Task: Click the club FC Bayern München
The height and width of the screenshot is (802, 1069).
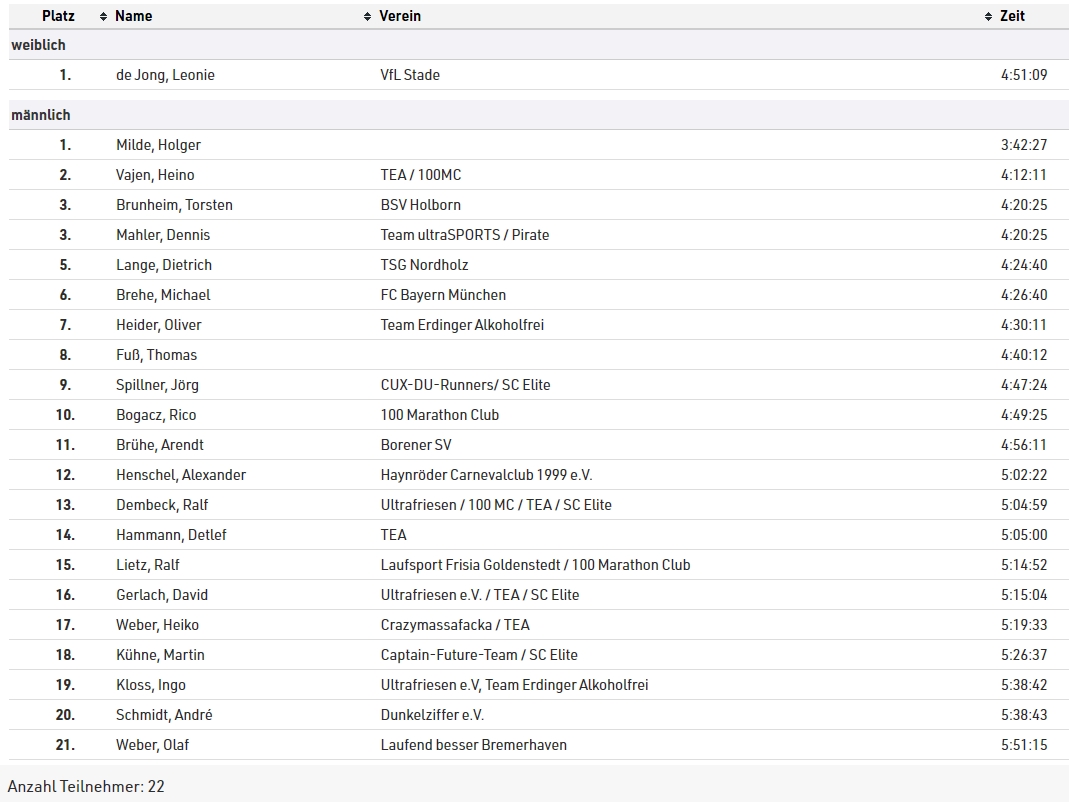Action: point(443,295)
